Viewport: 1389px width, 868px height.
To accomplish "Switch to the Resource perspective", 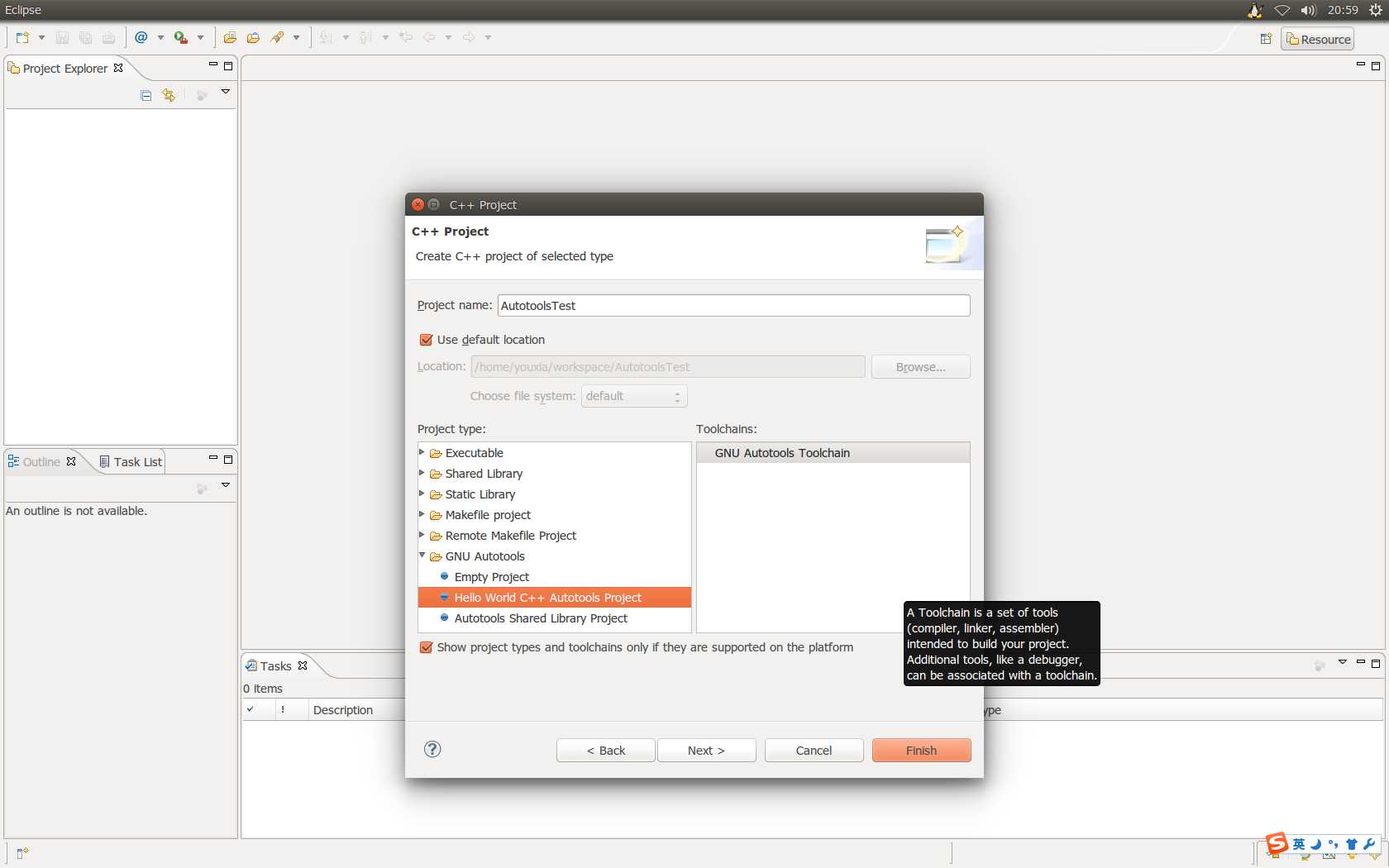I will [1318, 39].
